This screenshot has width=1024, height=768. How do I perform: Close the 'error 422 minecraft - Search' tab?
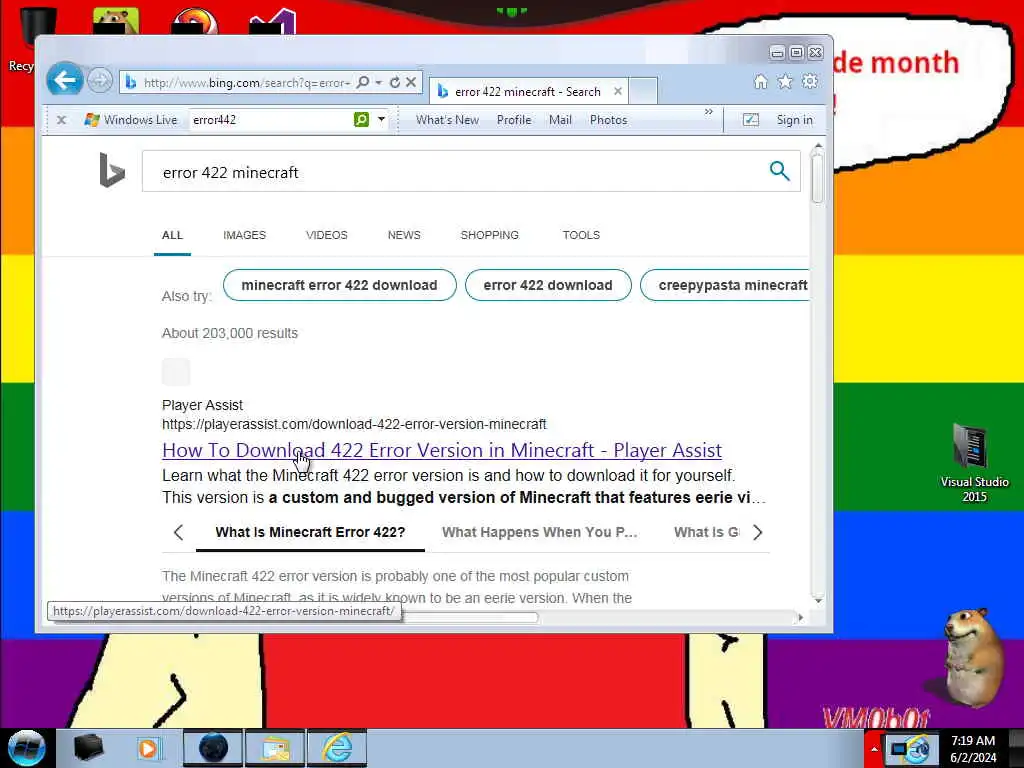(x=618, y=91)
